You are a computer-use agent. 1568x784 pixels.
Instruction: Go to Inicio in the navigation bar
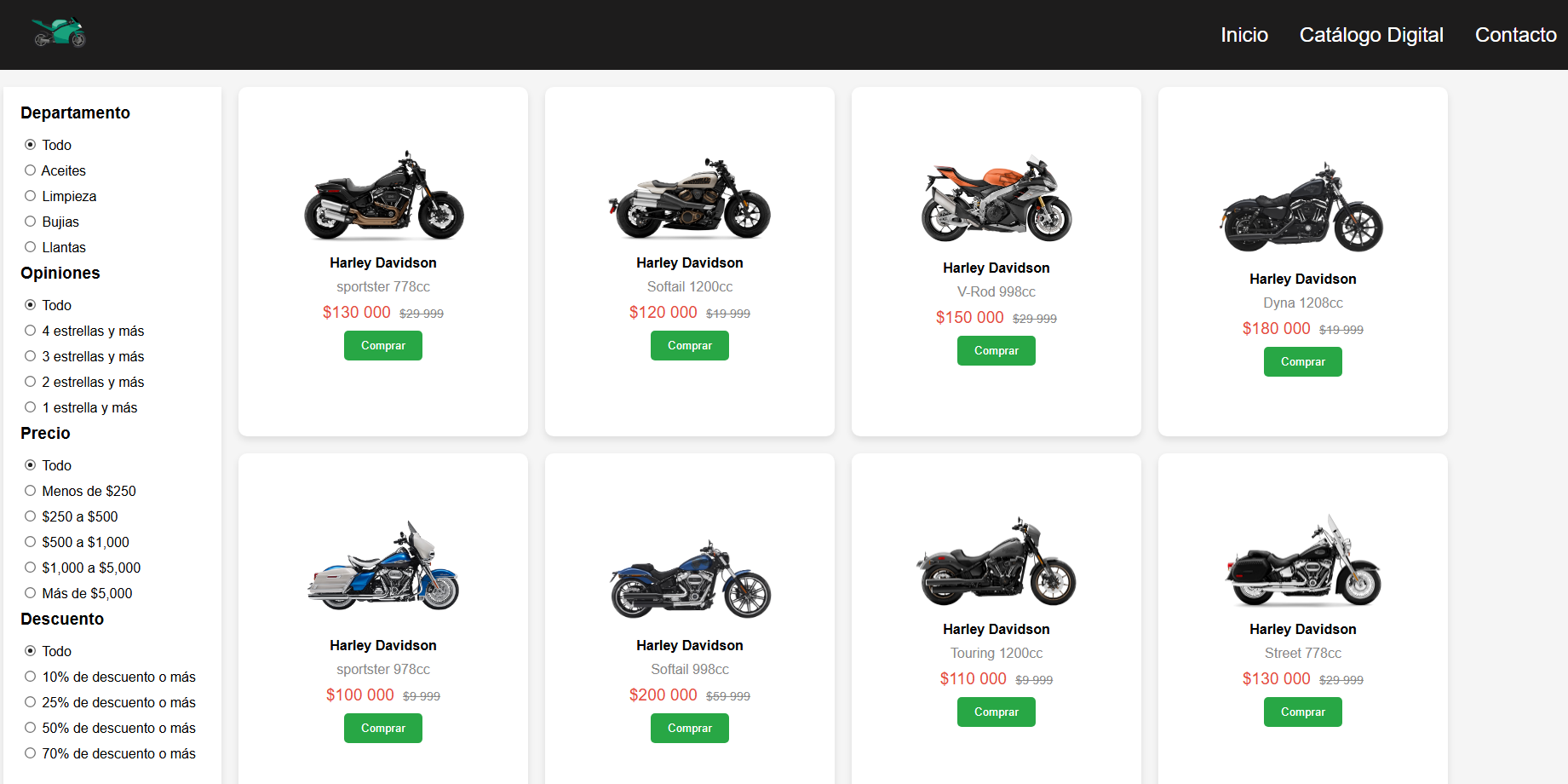1244,35
